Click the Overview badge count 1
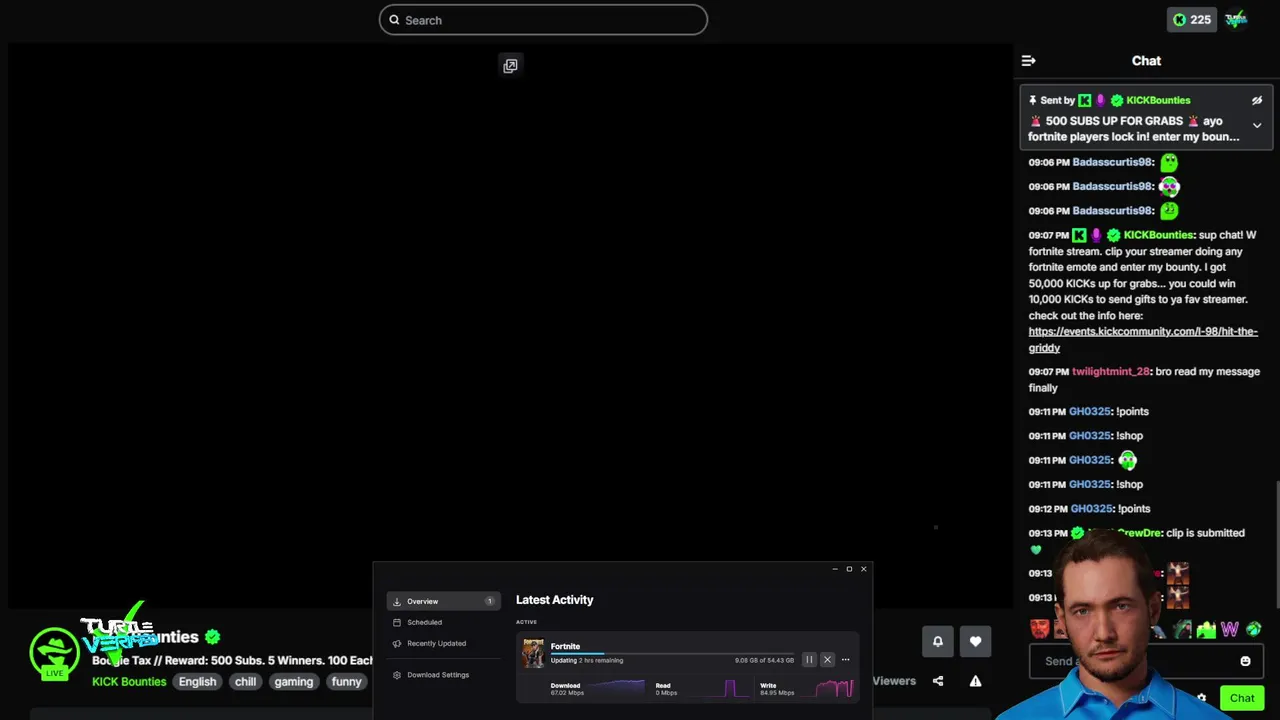The width and height of the screenshot is (1280, 720). point(489,601)
